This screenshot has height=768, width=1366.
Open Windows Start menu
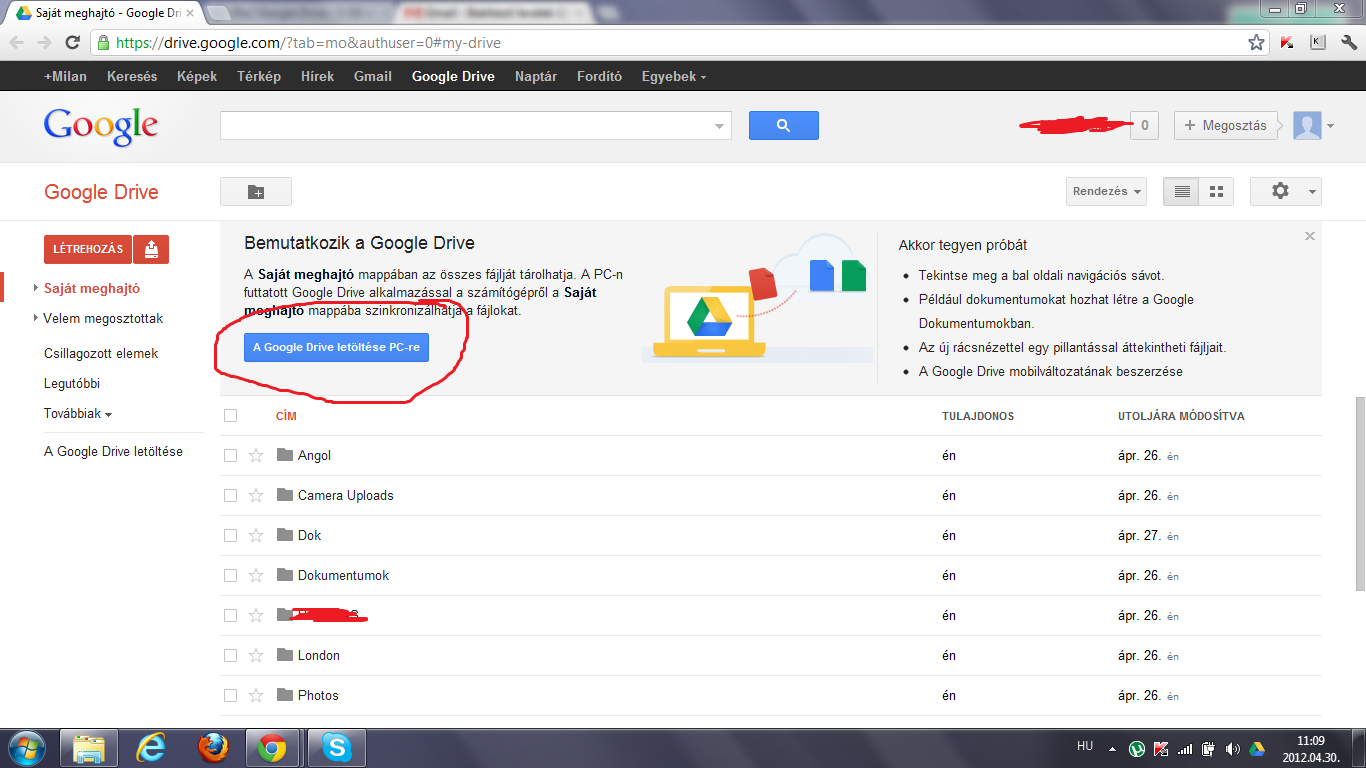click(27, 747)
